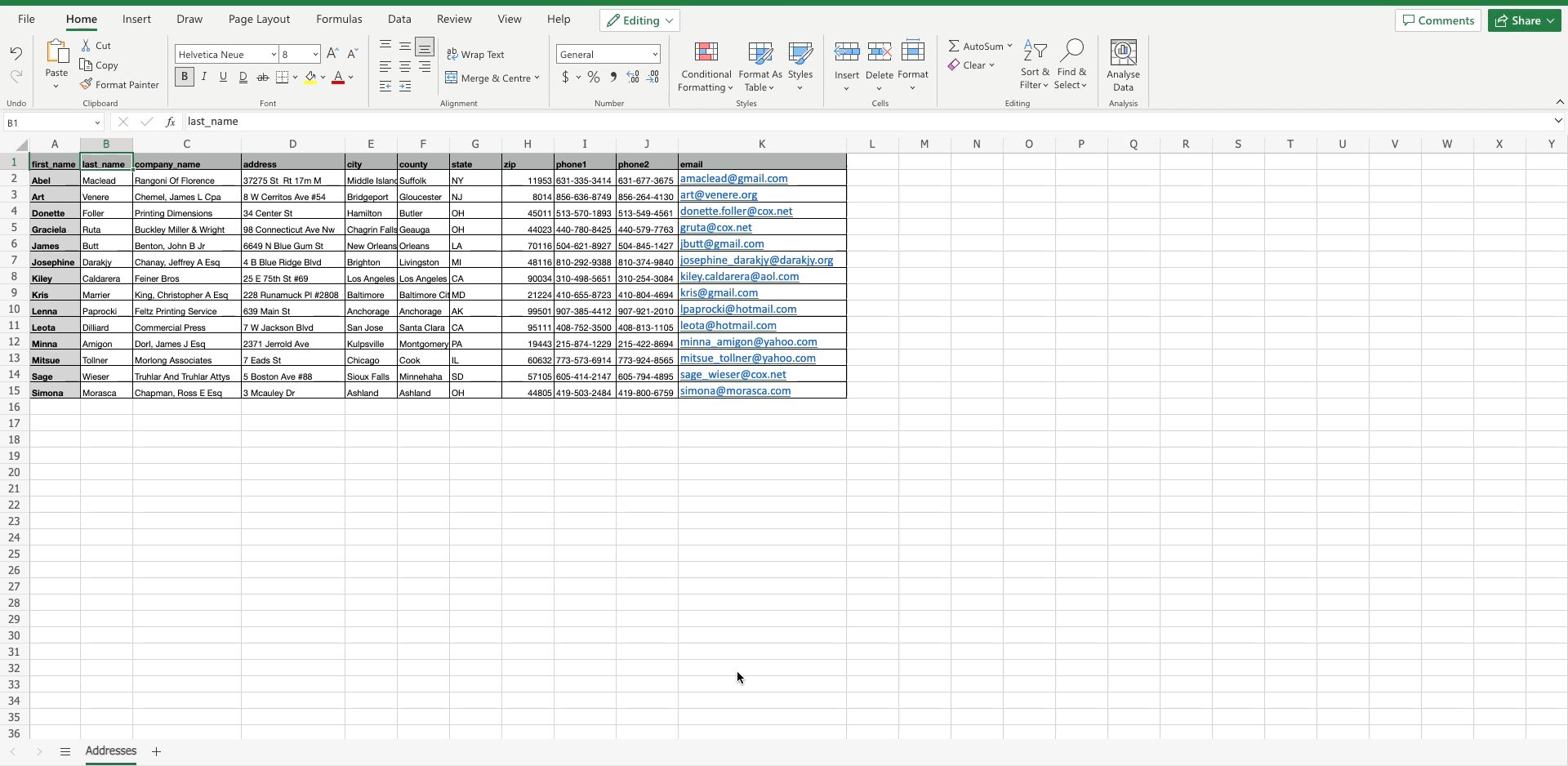The height and width of the screenshot is (766, 1568).
Task: Open the Editing mode dropdown
Action: click(x=639, y=20)
